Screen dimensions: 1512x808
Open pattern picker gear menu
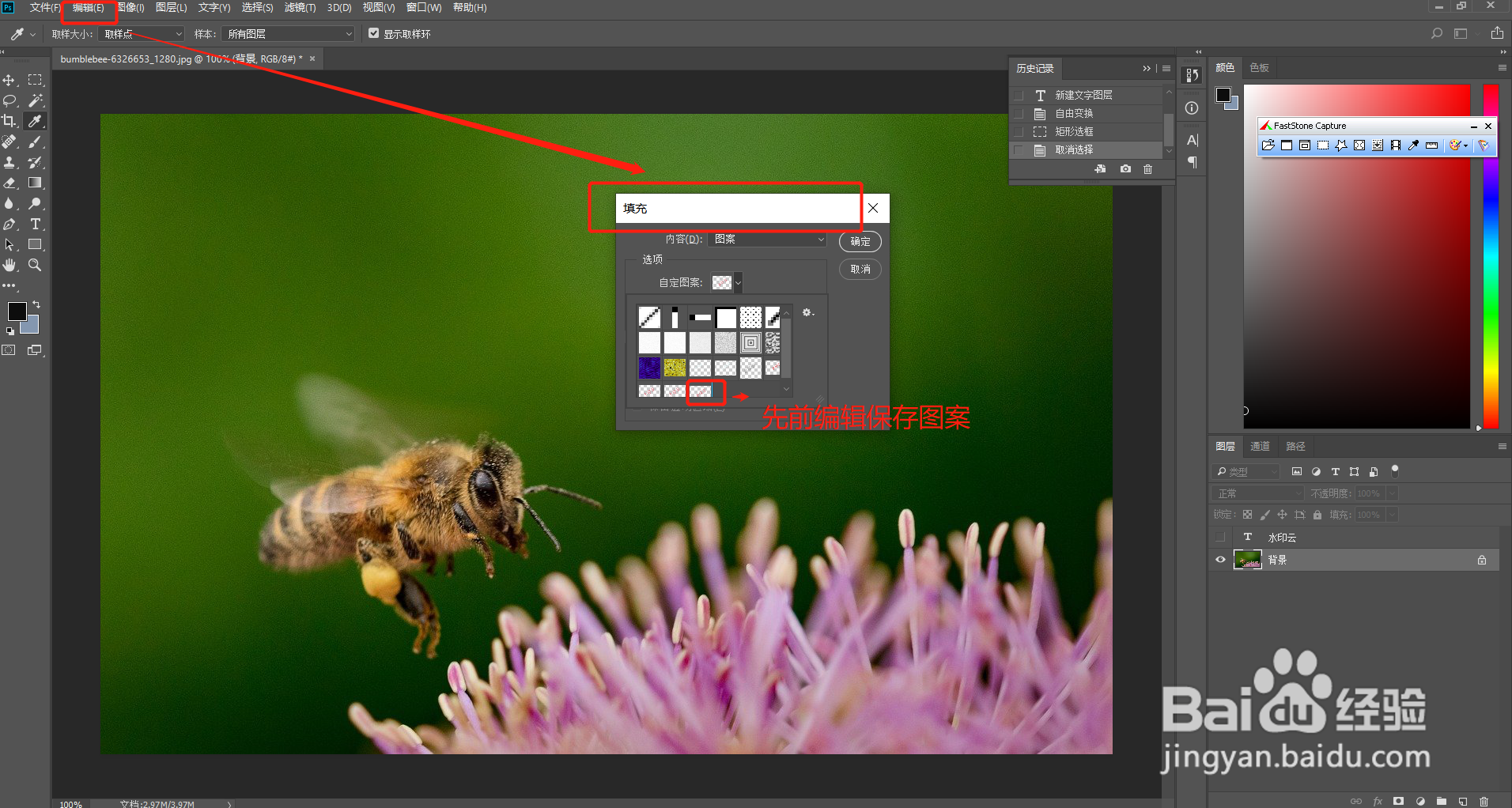click(807, 313)
